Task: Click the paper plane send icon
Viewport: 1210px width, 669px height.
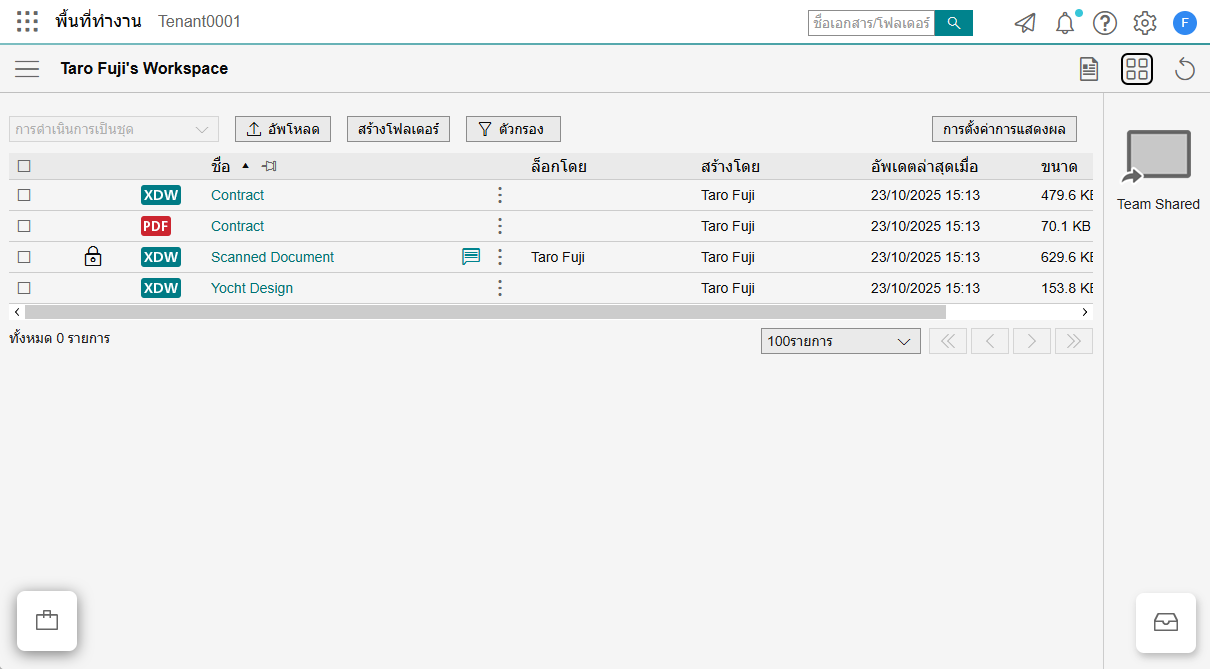Action: click(1025, 23)
